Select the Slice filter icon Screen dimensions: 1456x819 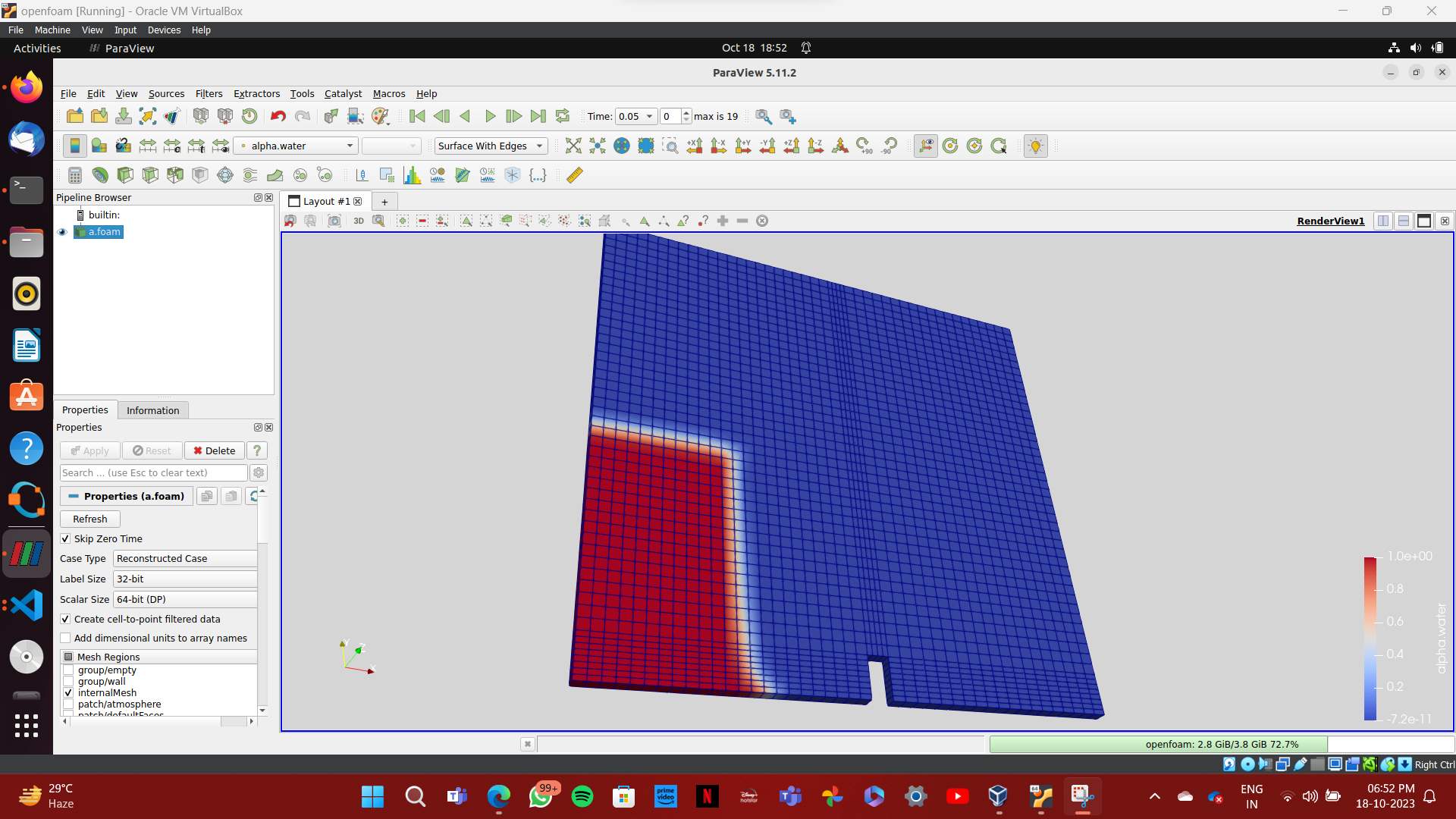tap(149, 175)
